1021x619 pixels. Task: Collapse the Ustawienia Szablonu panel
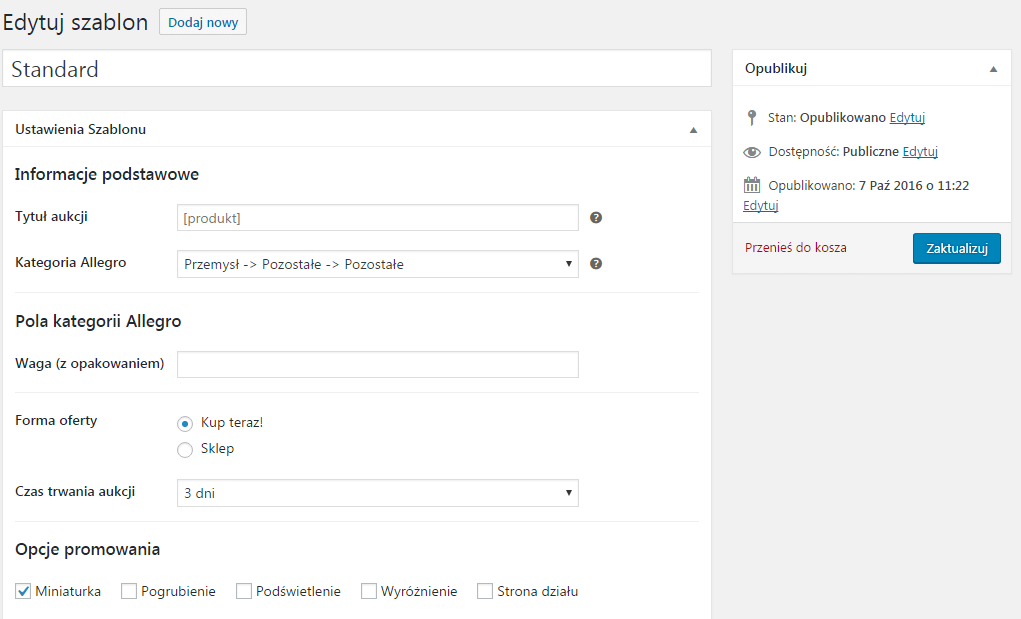693,130
